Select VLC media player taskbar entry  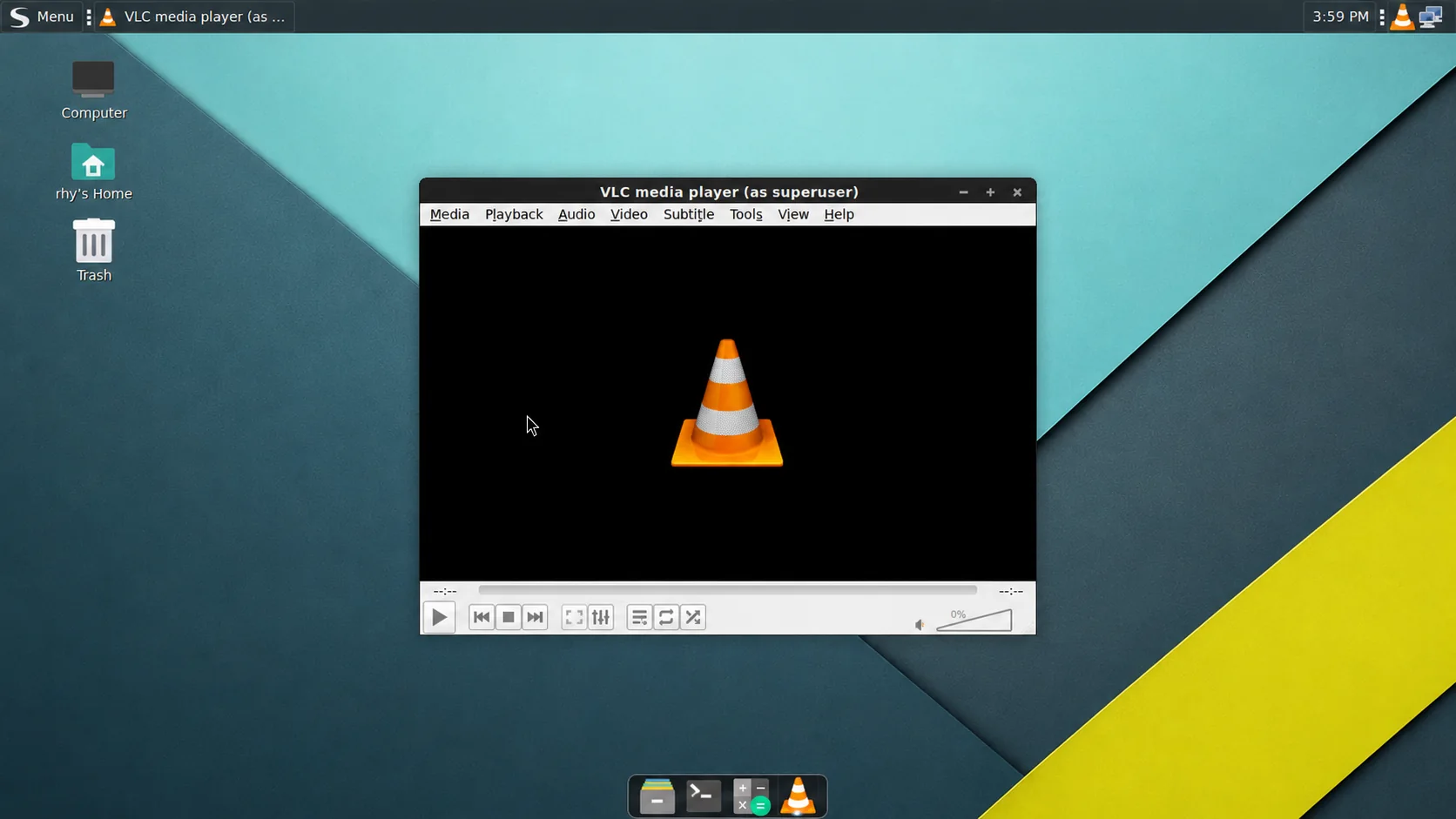tap(194, 17)
